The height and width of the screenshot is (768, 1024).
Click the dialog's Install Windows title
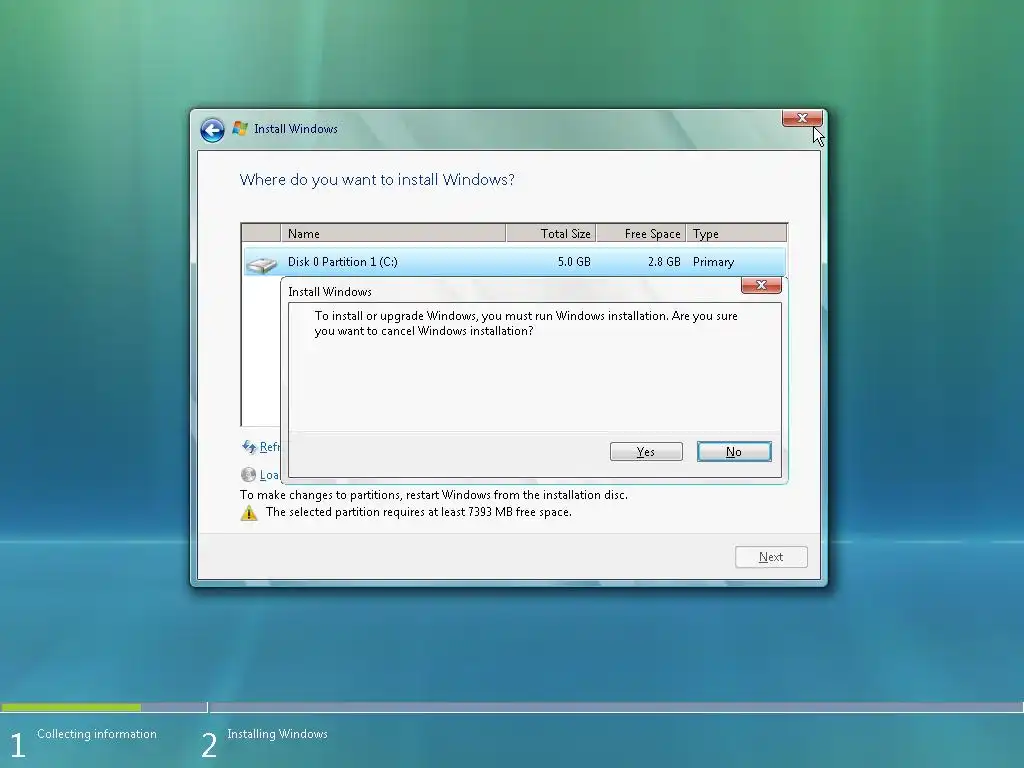(330, 292)
